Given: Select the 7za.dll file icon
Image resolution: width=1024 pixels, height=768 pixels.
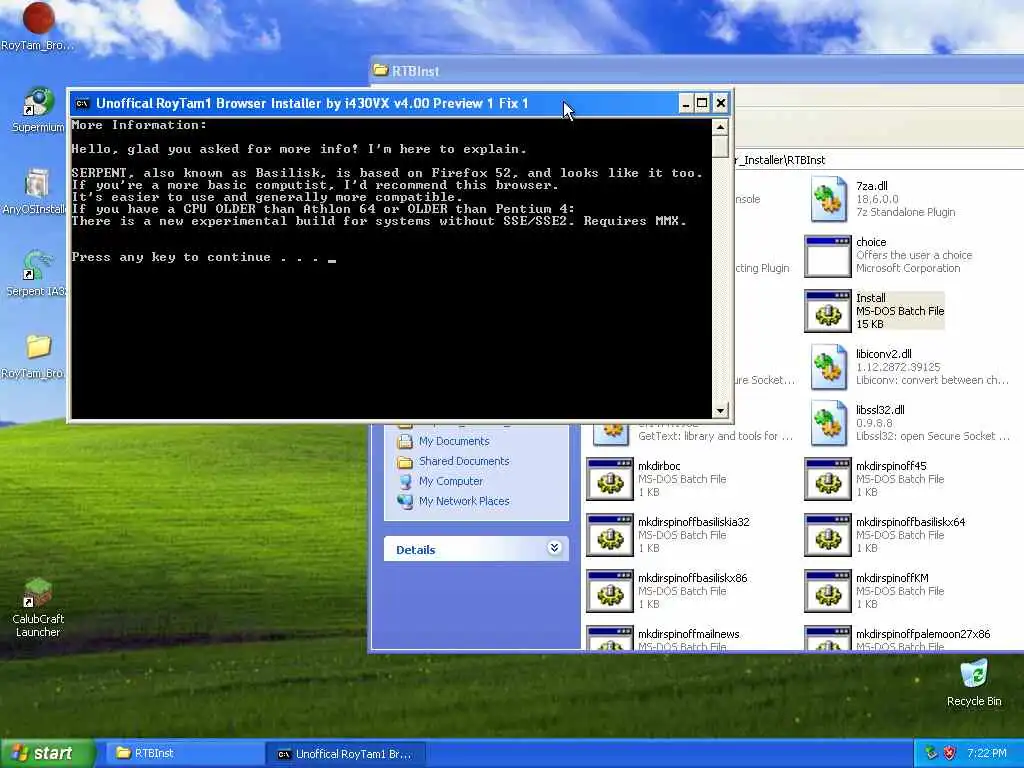Looking at the screenshot, I should pos(828,199).
